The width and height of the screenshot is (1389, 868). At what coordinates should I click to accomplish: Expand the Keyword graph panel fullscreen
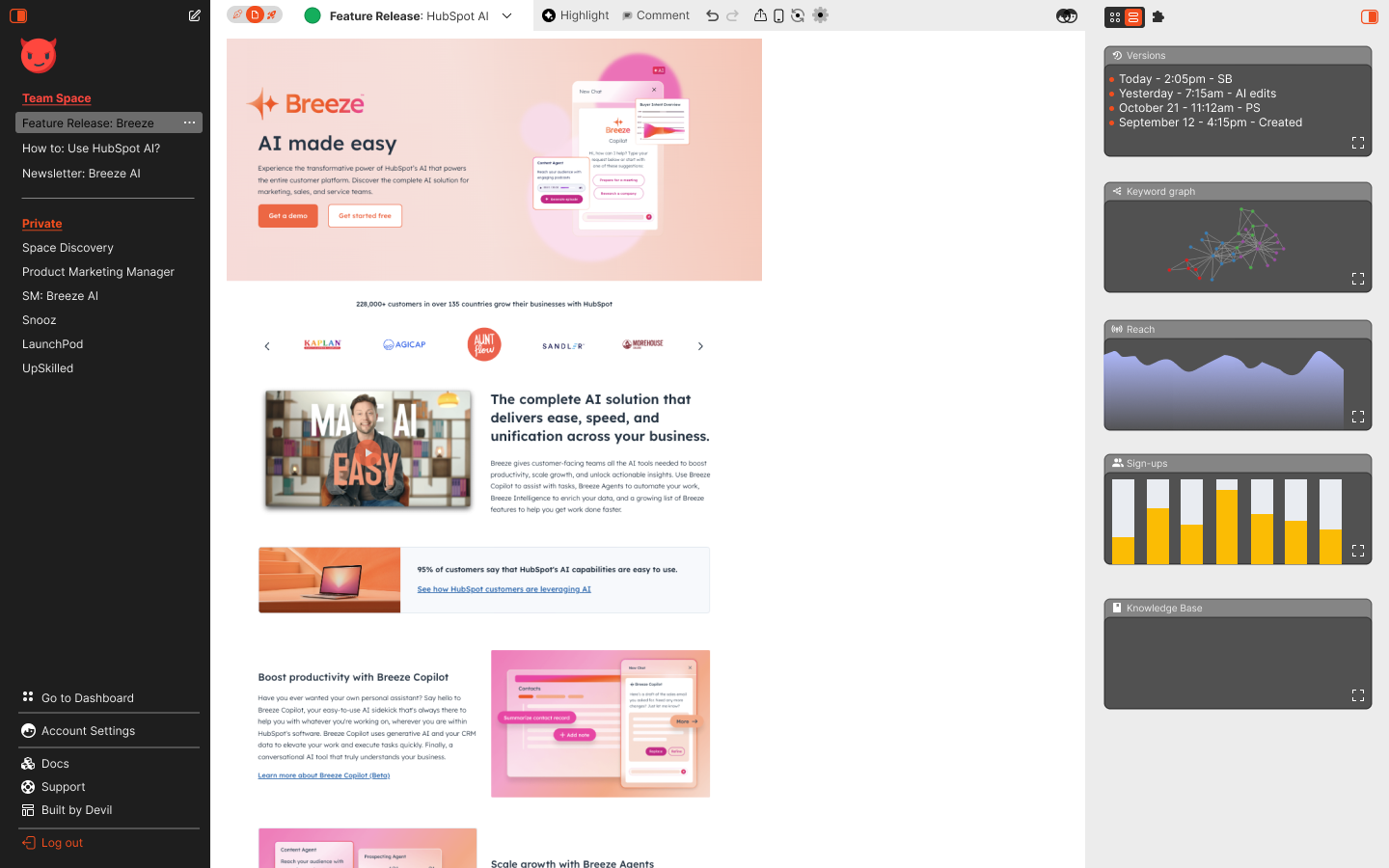[x=1358, y=279]
